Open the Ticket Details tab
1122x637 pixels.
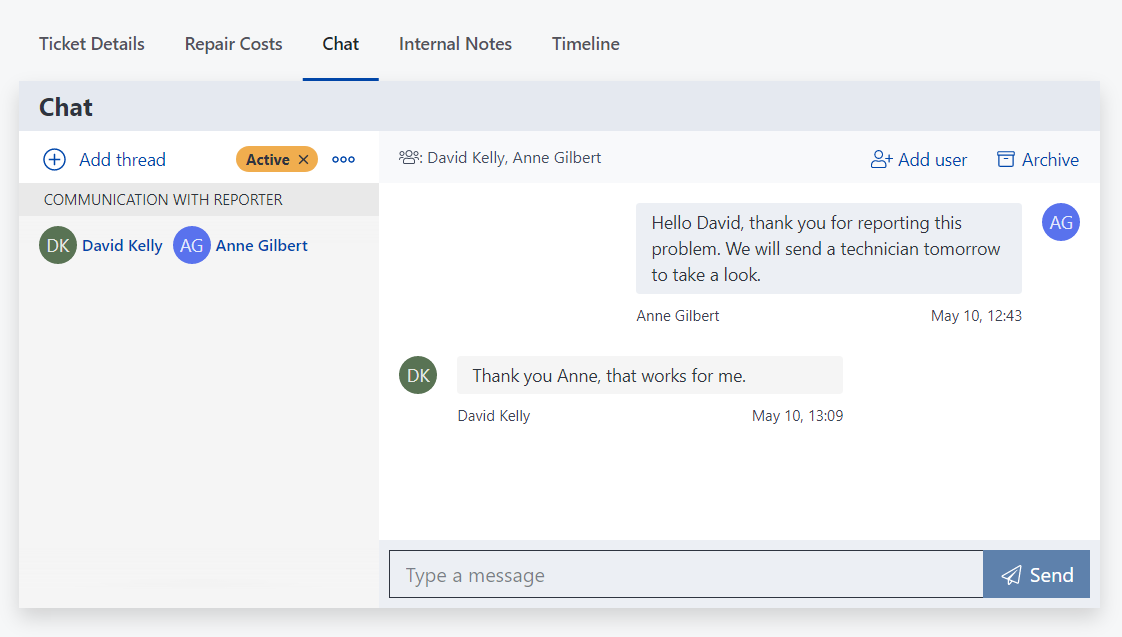[x=92, y=44]
